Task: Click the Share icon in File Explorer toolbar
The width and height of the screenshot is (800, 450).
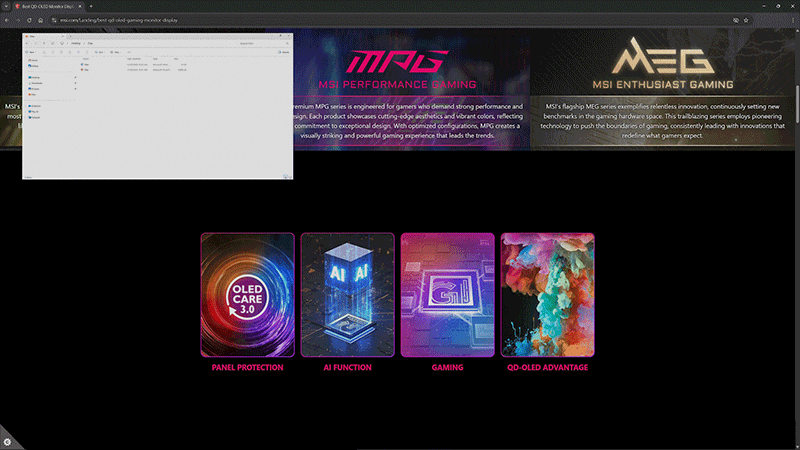Action: (79, 52)
